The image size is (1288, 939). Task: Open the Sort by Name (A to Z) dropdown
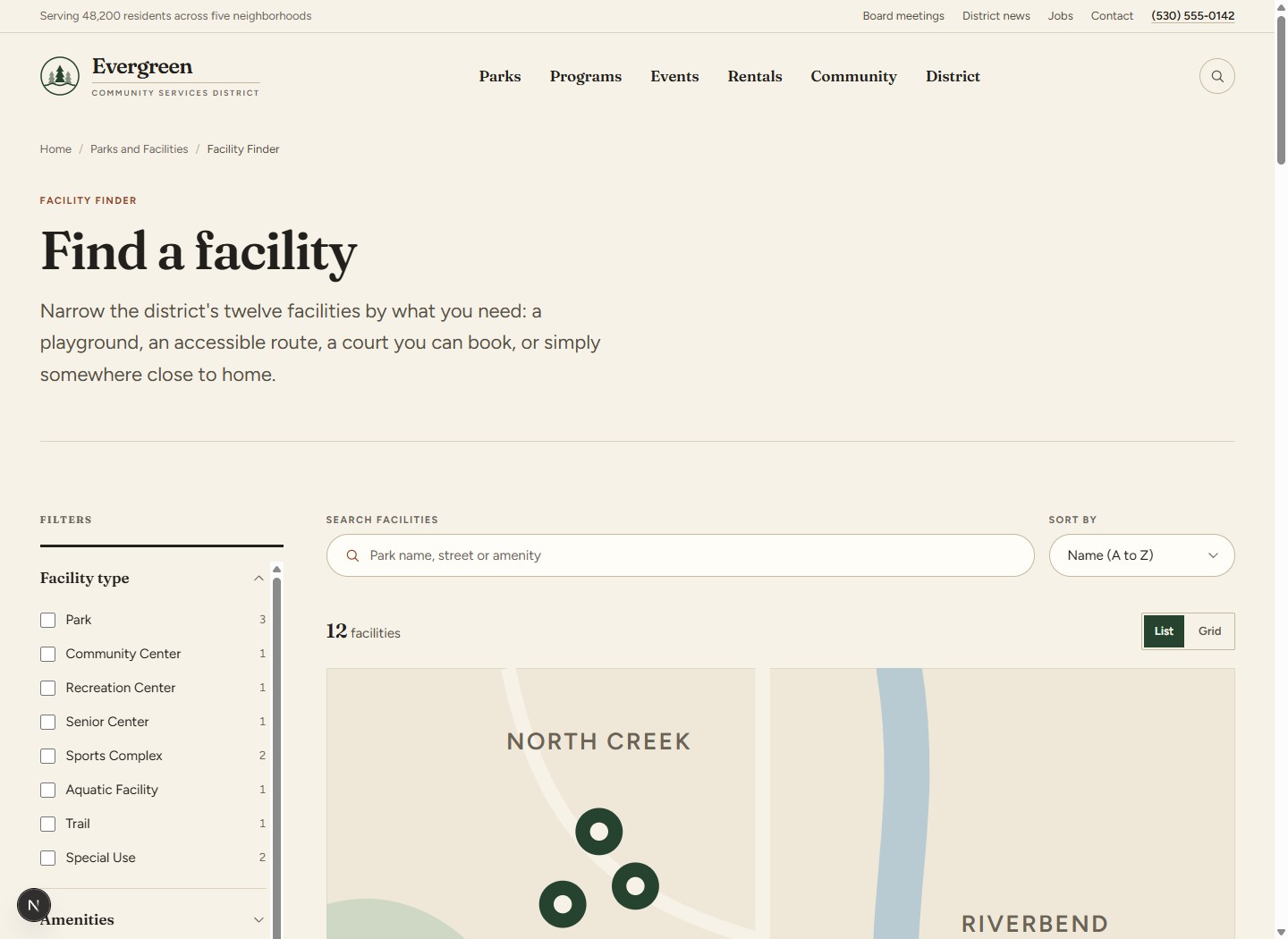coord(1141,555)
